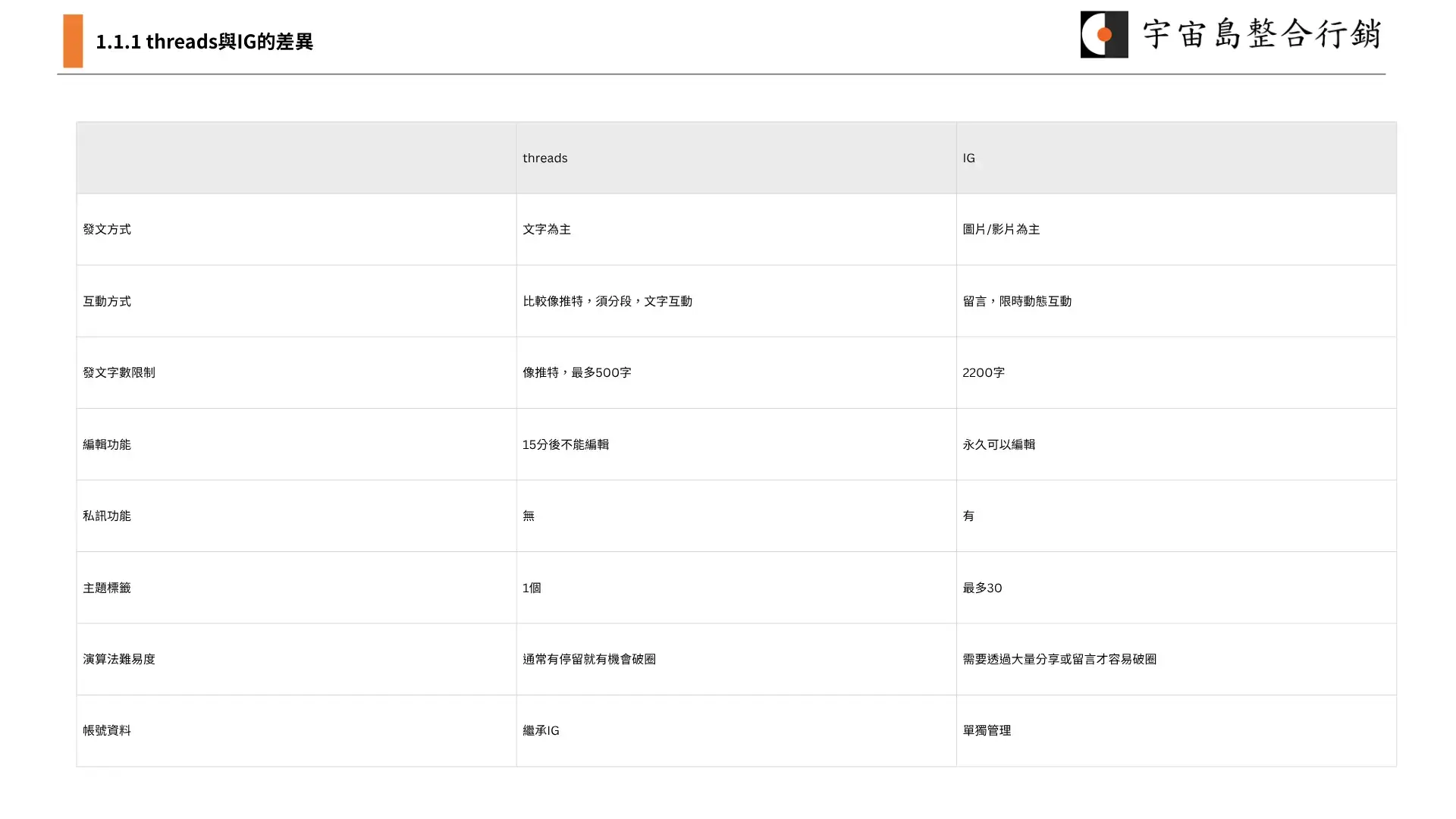This screenshot has width=1456, height=819.
Task: Click the 發文方式 row label
Action: (x=107, y=229)
